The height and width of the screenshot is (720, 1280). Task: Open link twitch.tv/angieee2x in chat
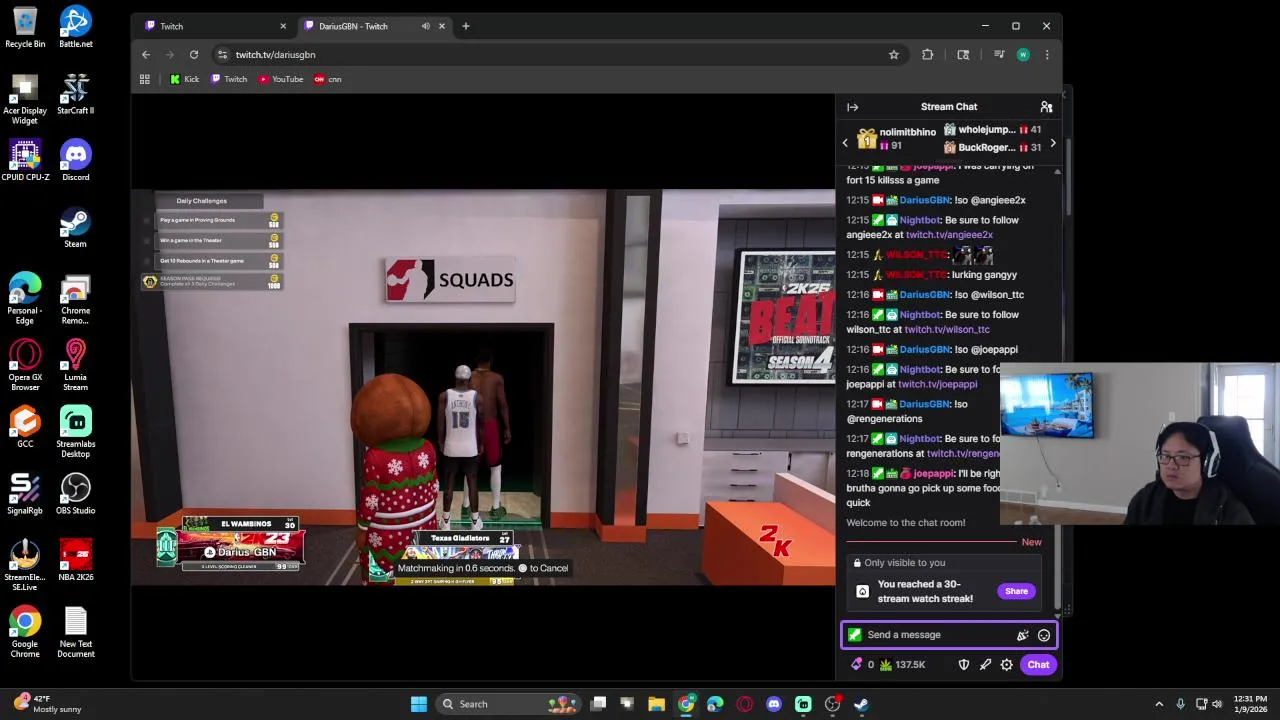[949, 235]
